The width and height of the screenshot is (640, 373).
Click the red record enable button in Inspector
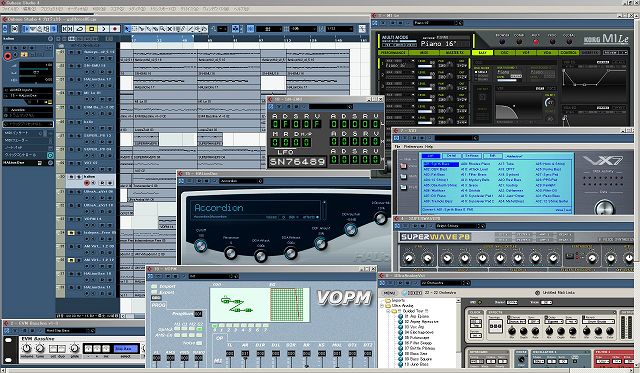7,57
